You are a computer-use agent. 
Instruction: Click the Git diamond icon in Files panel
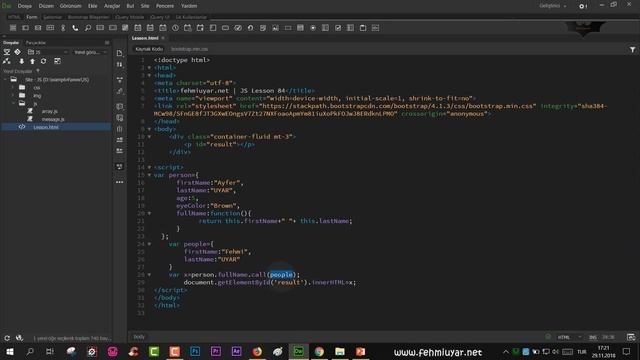pyautogui.click(x=18, y=52)
